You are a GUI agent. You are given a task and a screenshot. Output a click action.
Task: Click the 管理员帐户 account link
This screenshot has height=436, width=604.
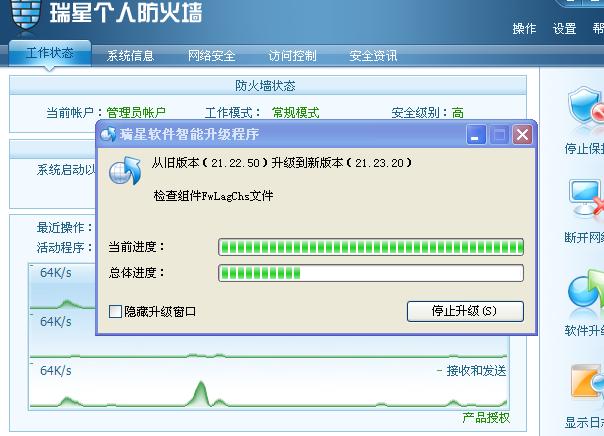(136, 112)
